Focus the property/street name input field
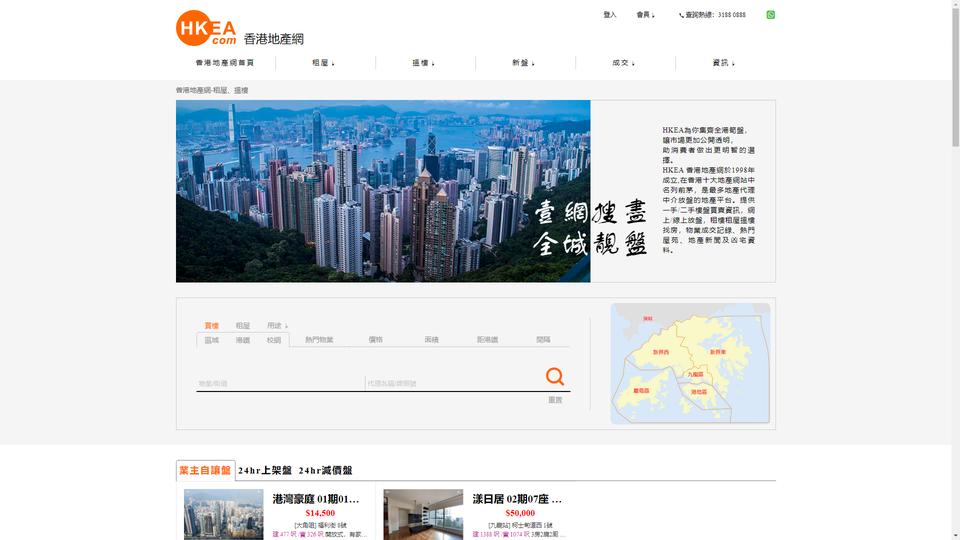Image resolution: width=960 pixels, height=540 pixels. point(280,383)
